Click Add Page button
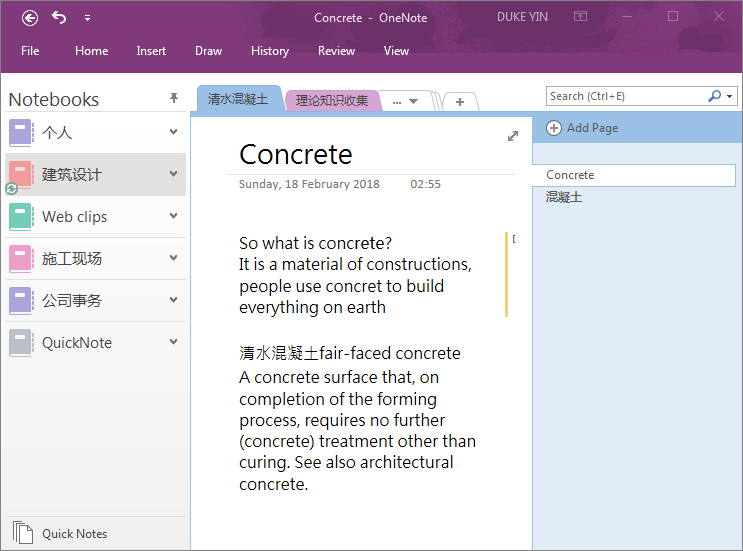 pos(583,128)
